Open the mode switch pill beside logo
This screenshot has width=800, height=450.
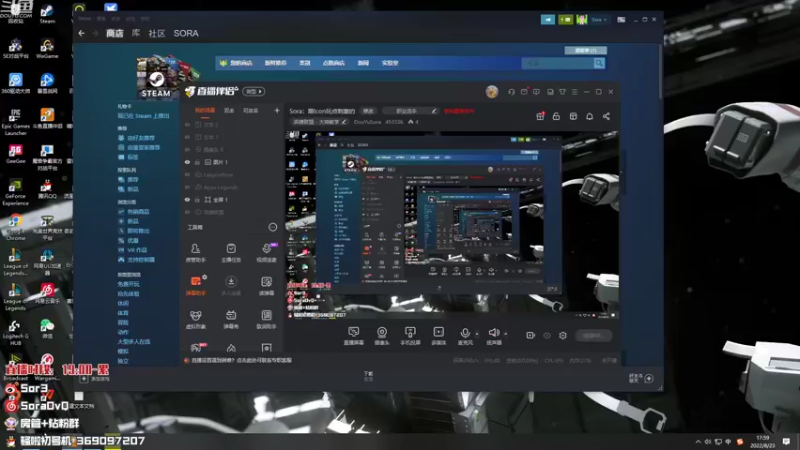[x=254, y=91]
